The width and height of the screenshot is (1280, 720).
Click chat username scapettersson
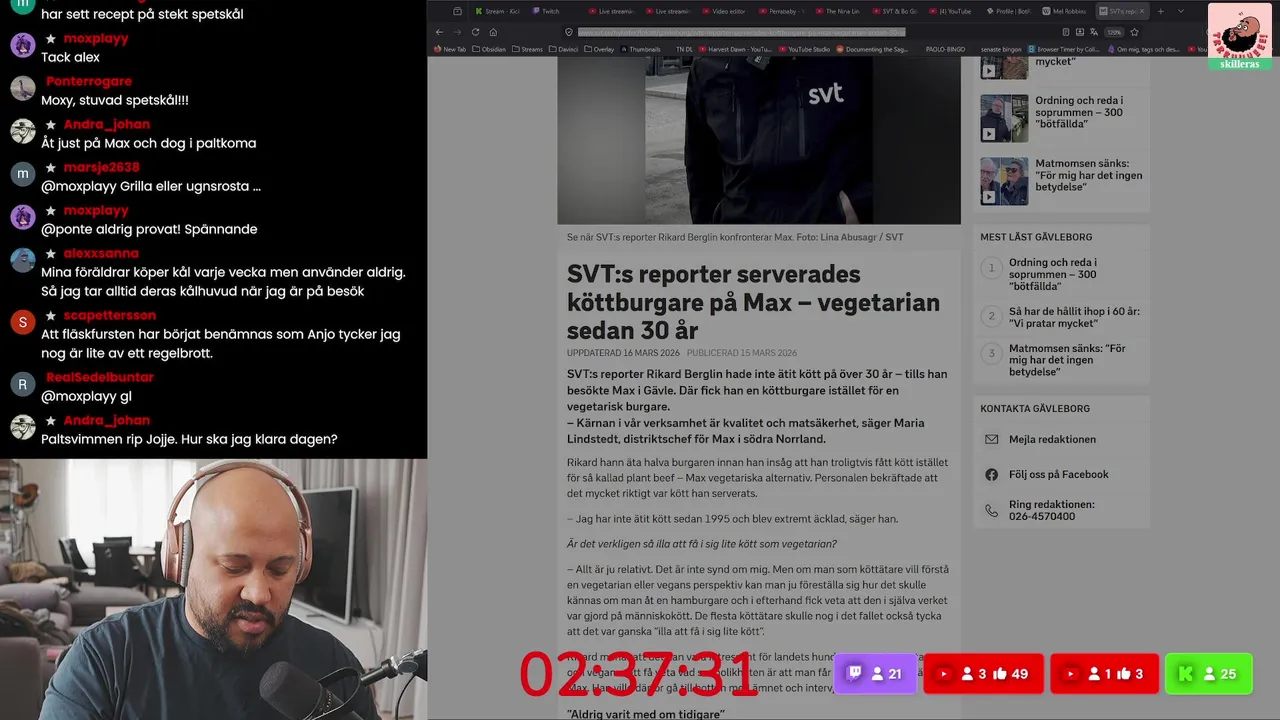(x=110, y=315)
